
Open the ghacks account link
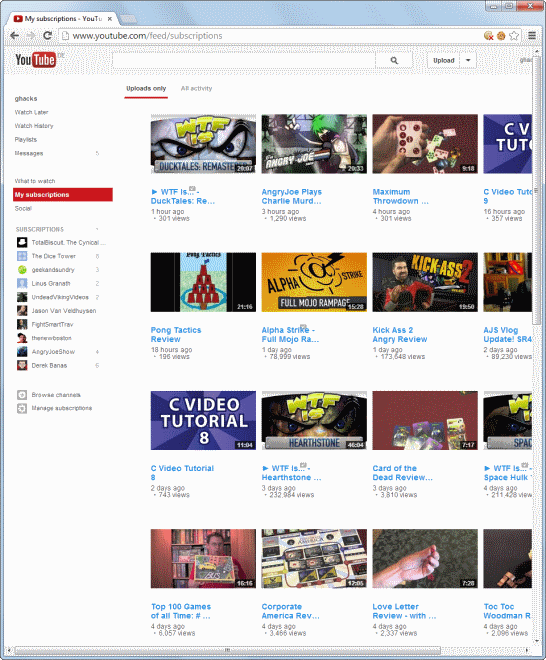pos(26,98)
